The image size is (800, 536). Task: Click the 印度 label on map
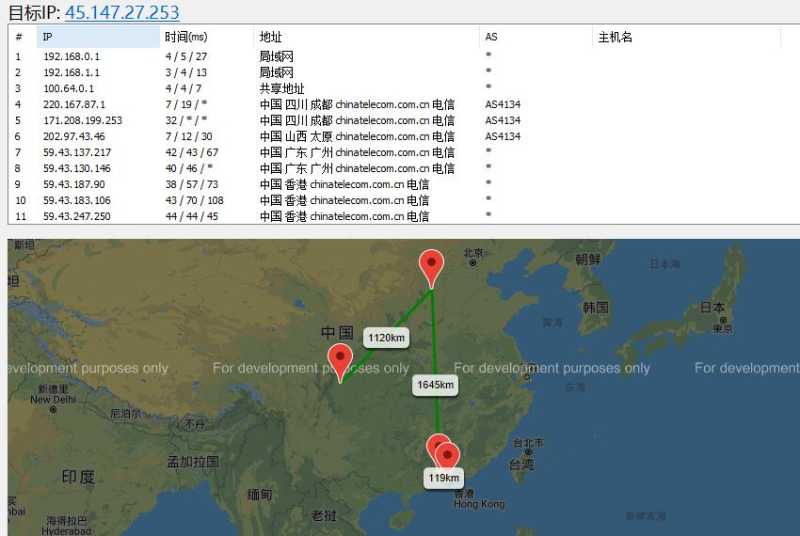click(78, 477)
